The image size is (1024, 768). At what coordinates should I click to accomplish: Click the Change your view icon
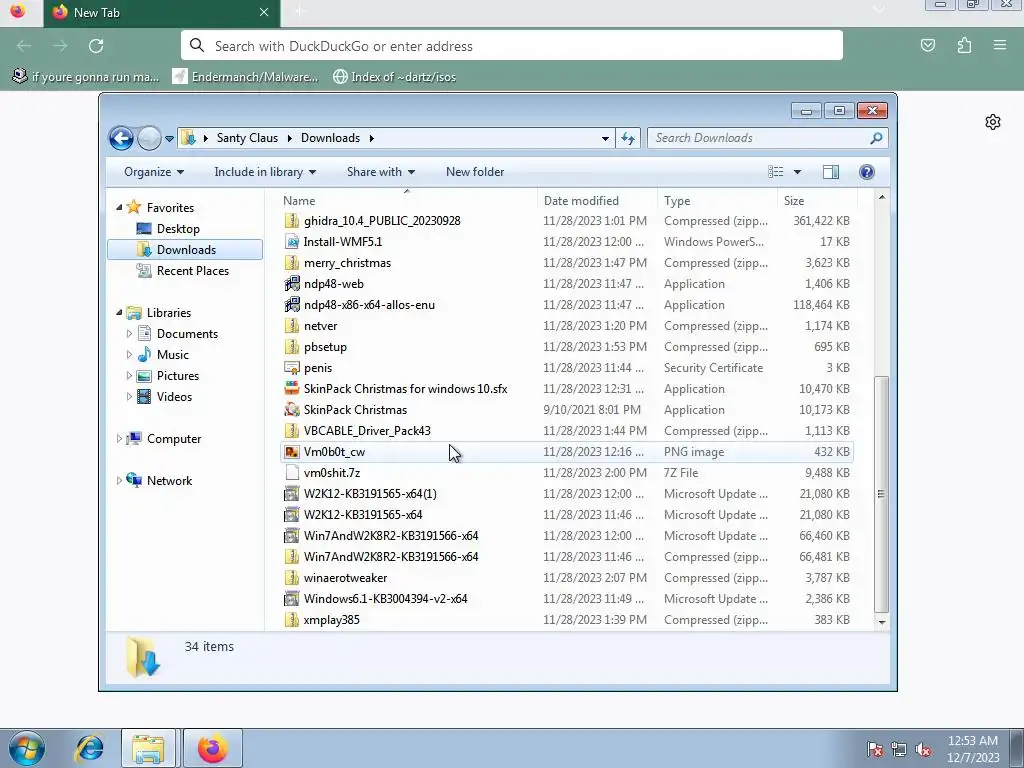pyautogui.click(x=776, y=172)
